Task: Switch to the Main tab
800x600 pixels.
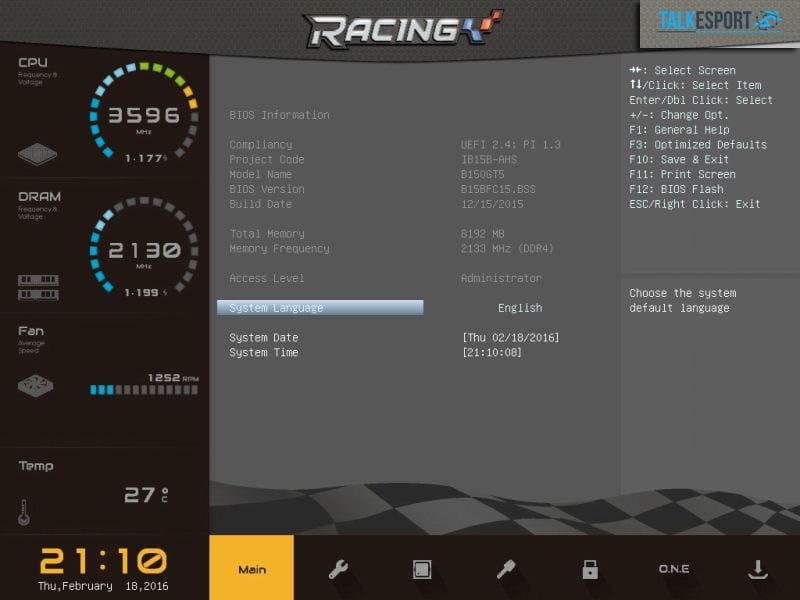Action: [252, 569]
